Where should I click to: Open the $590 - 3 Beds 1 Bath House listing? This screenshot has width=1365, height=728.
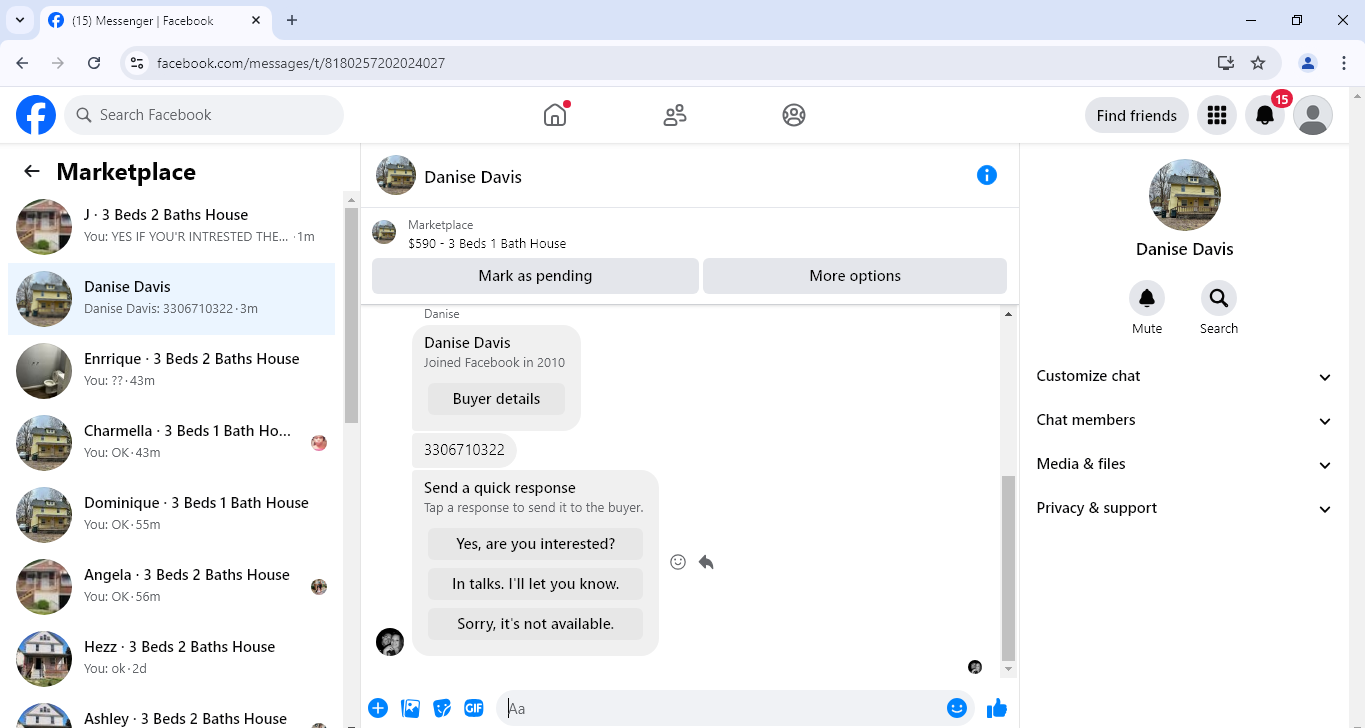coord(487,243)
